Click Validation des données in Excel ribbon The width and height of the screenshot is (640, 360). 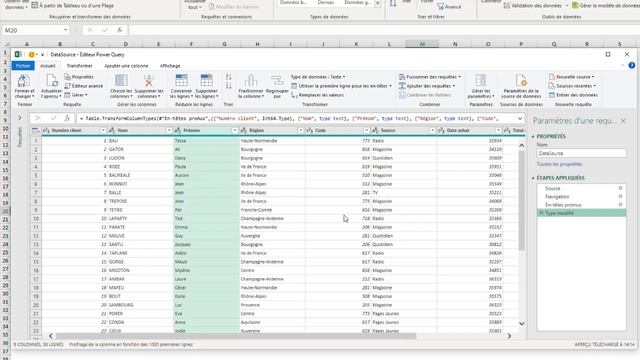pyautogui.click(x=535, y=6)
